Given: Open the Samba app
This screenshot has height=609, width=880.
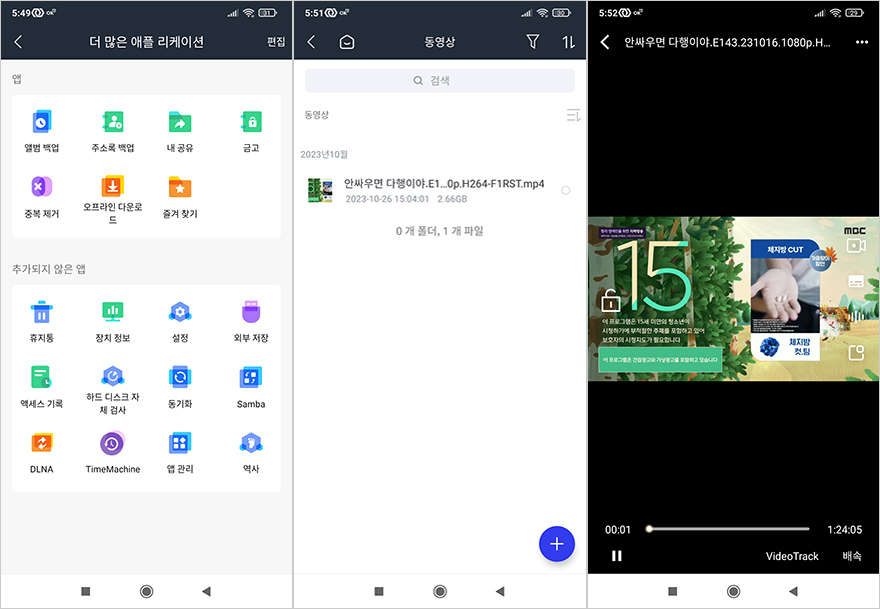Looking at the screenshot, I should (251, 387).
